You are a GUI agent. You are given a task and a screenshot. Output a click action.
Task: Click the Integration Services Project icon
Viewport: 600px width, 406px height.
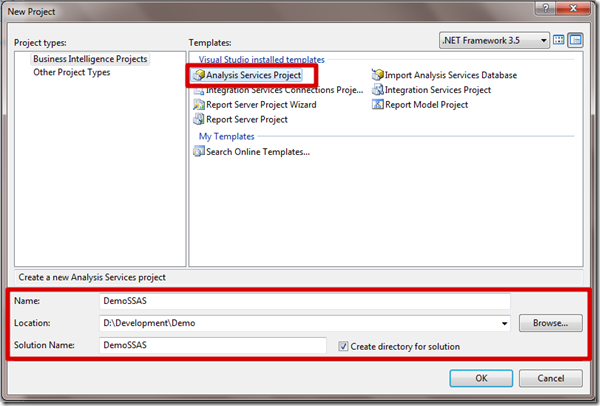pyautogui.click(x=377, y=90)
